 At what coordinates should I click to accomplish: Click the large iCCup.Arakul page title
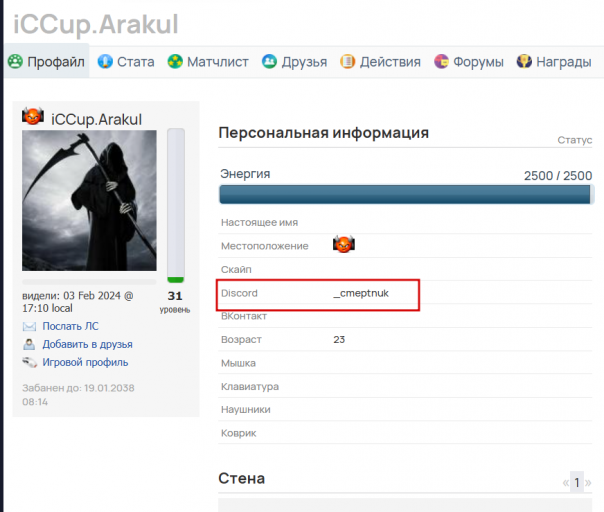[x=96, y=24]
